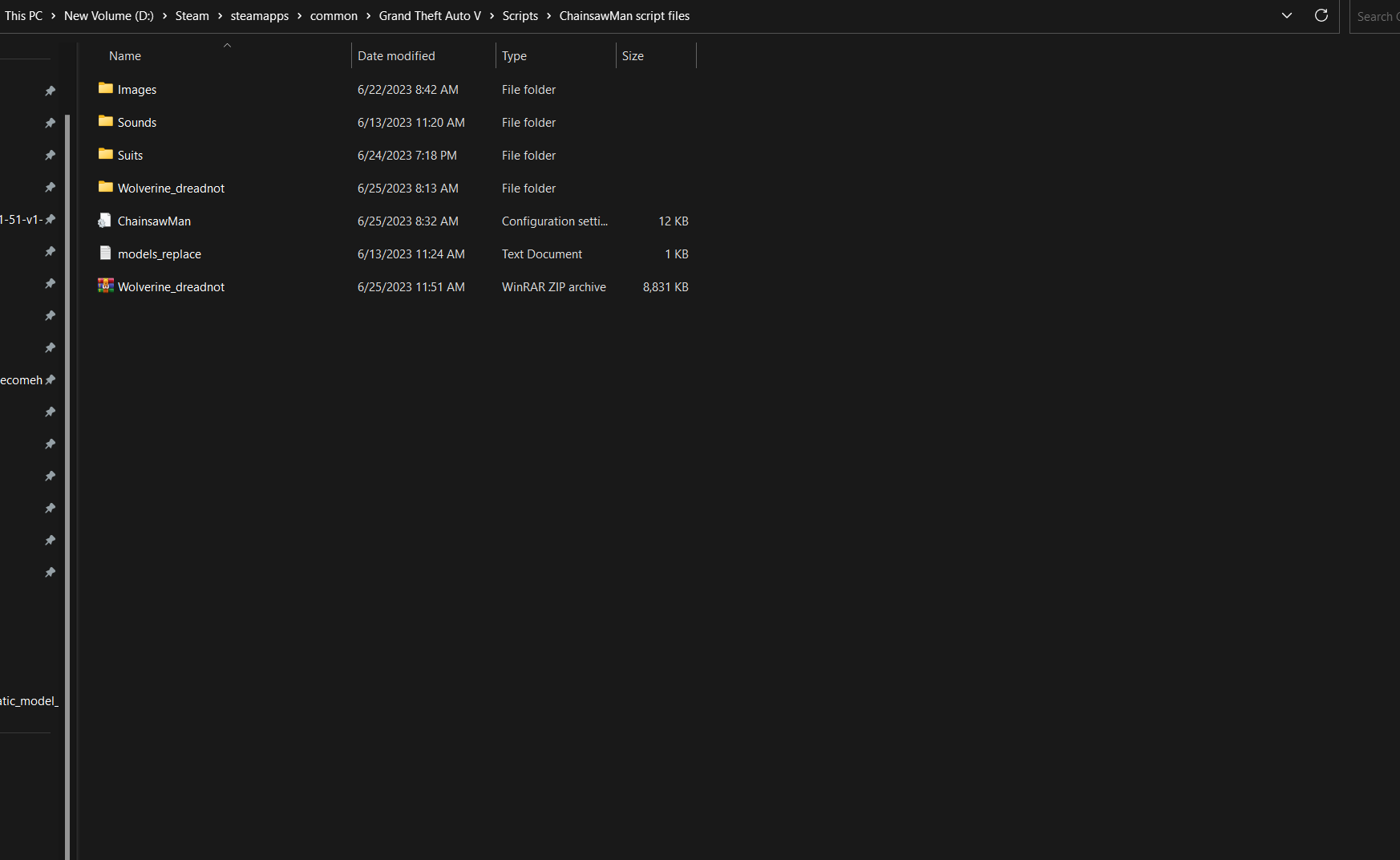
Task: Go to the common breadcrumb folder
Action: pyautogui.click(x=334, y=16)
